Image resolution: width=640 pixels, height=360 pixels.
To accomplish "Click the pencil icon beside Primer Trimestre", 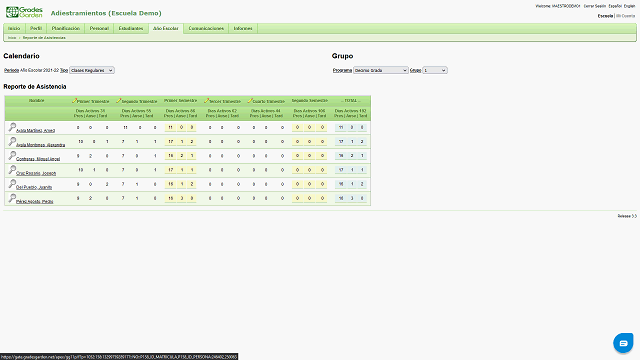I will [x=74, y=100].
